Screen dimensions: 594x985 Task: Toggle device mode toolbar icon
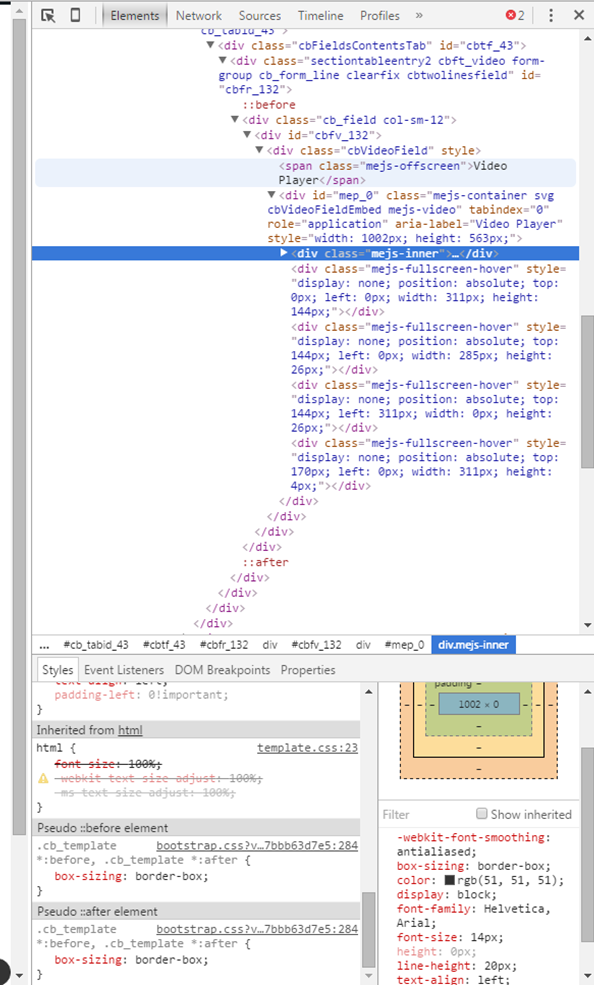(75, 15)
